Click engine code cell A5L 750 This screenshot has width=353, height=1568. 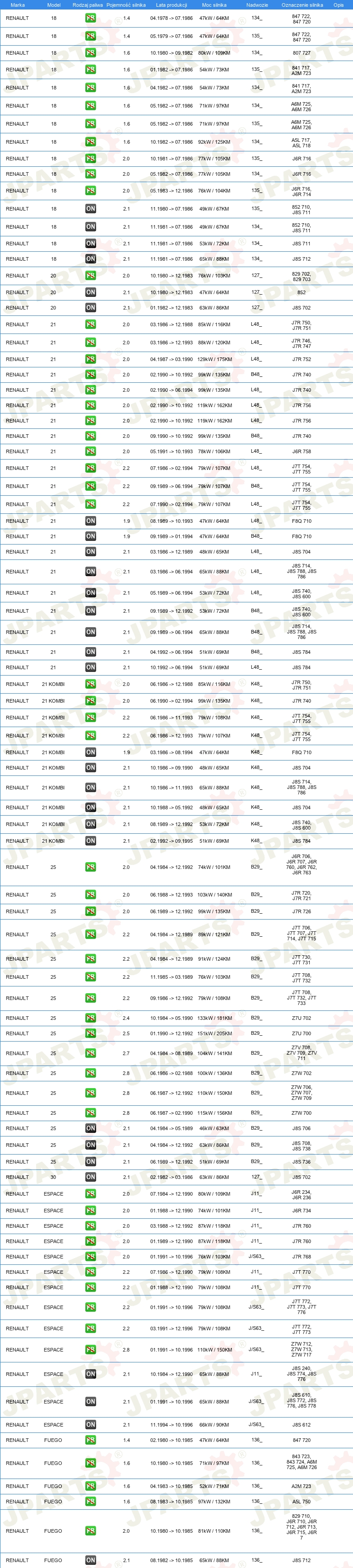point(301,1502)
